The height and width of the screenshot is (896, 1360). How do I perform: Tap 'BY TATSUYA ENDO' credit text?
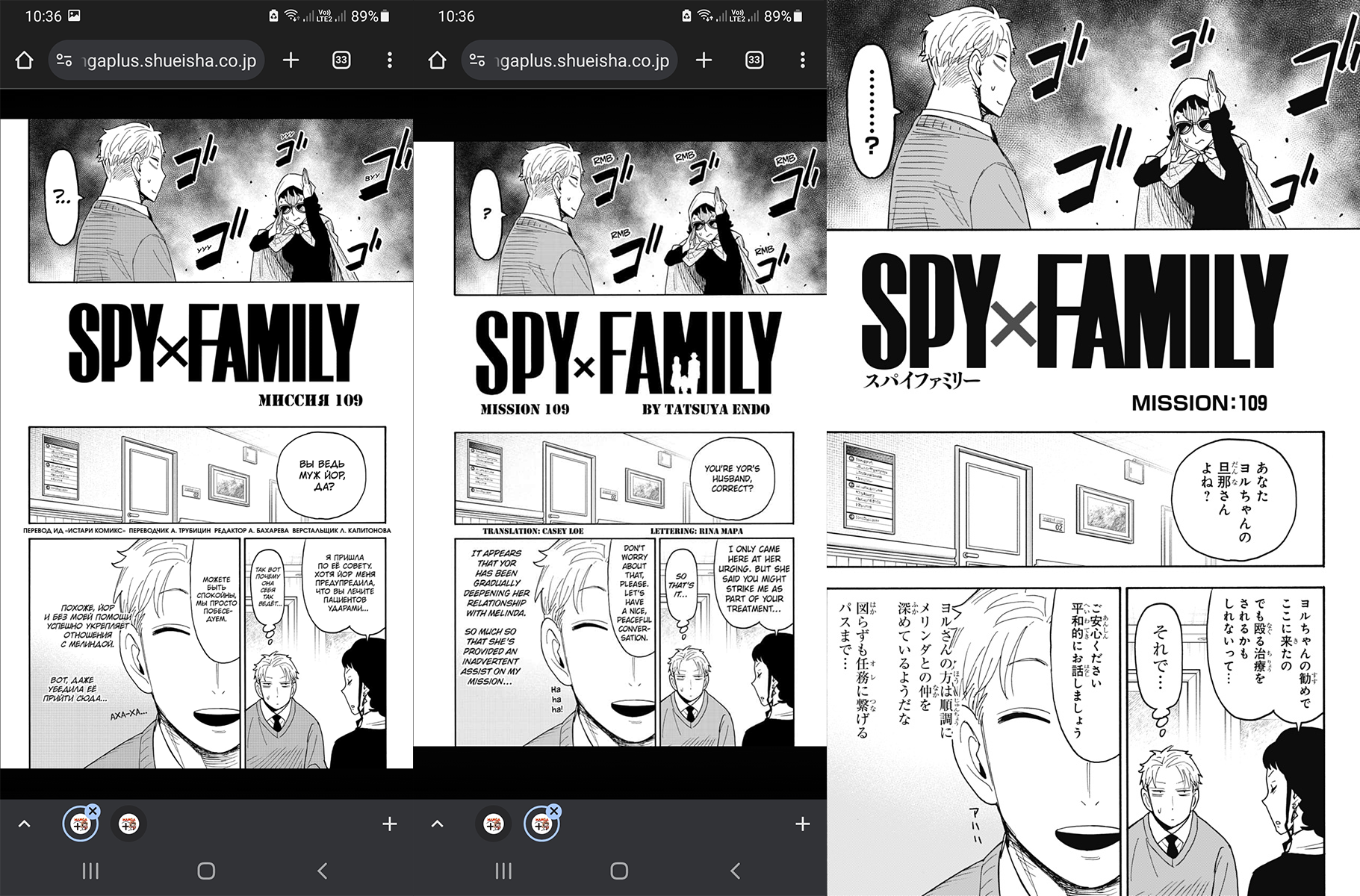(706, 409)
